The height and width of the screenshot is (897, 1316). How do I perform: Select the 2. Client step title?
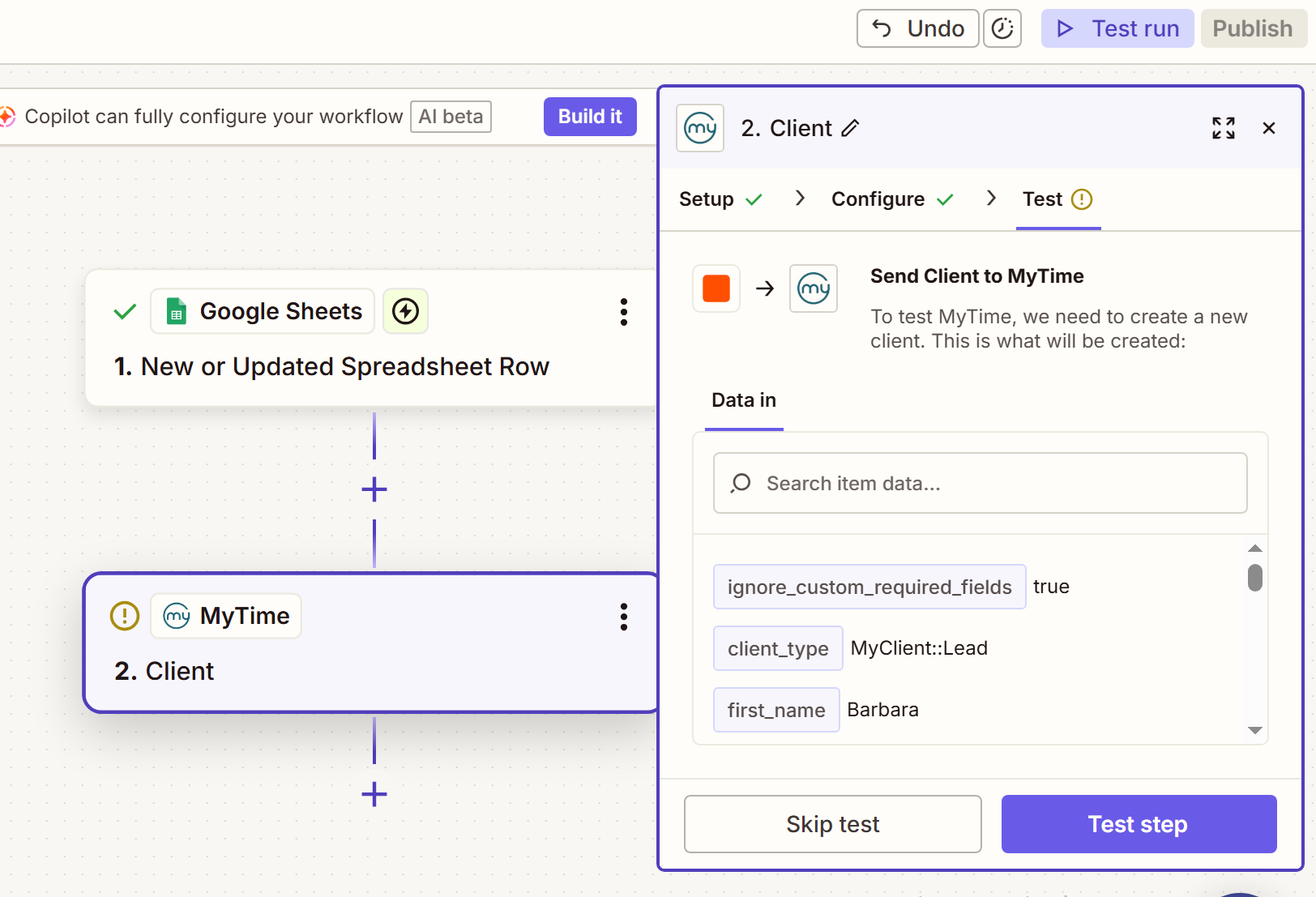click(x=164, y=672)
